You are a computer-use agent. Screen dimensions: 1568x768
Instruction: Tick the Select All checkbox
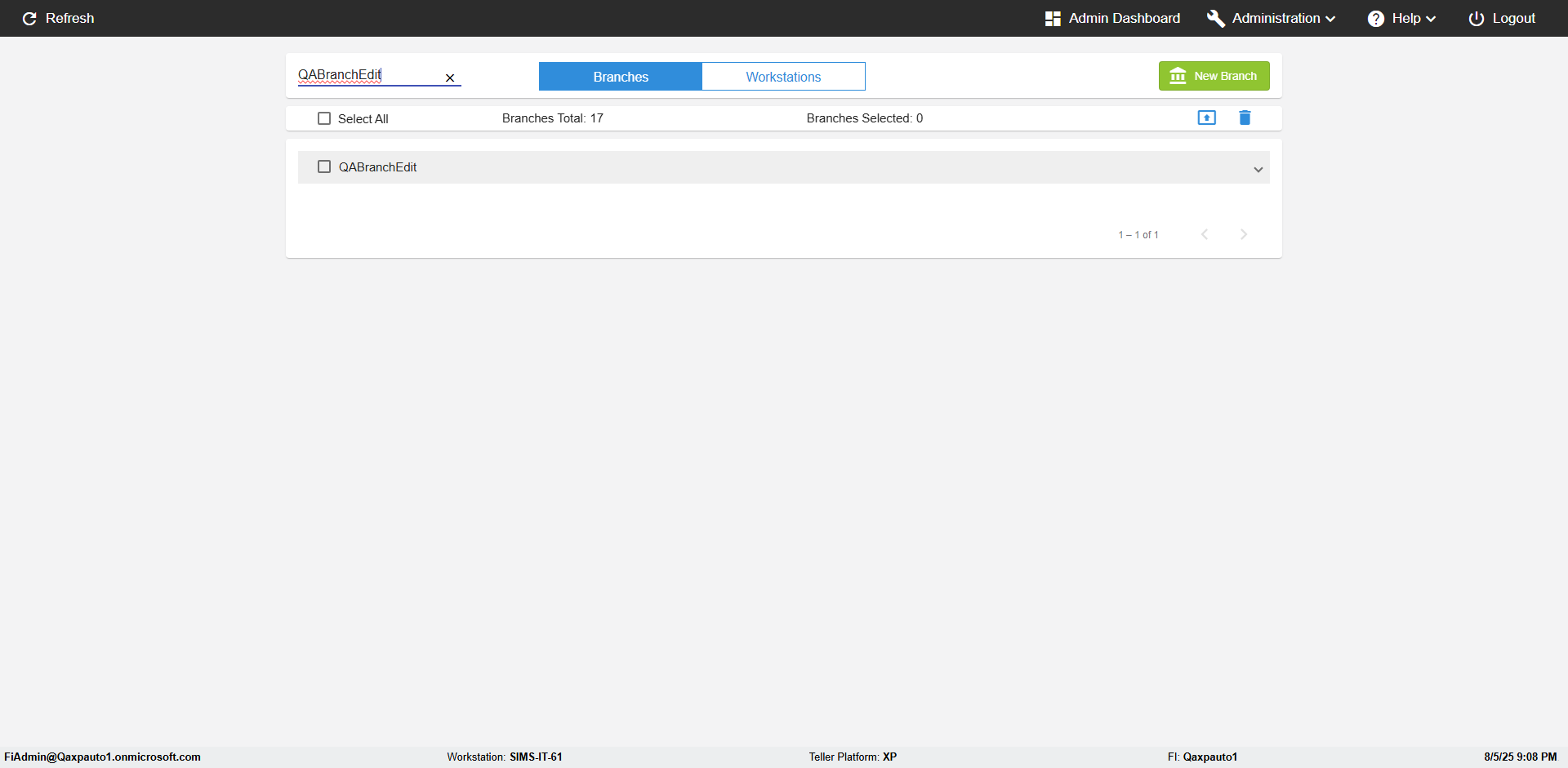pos(324,118)
